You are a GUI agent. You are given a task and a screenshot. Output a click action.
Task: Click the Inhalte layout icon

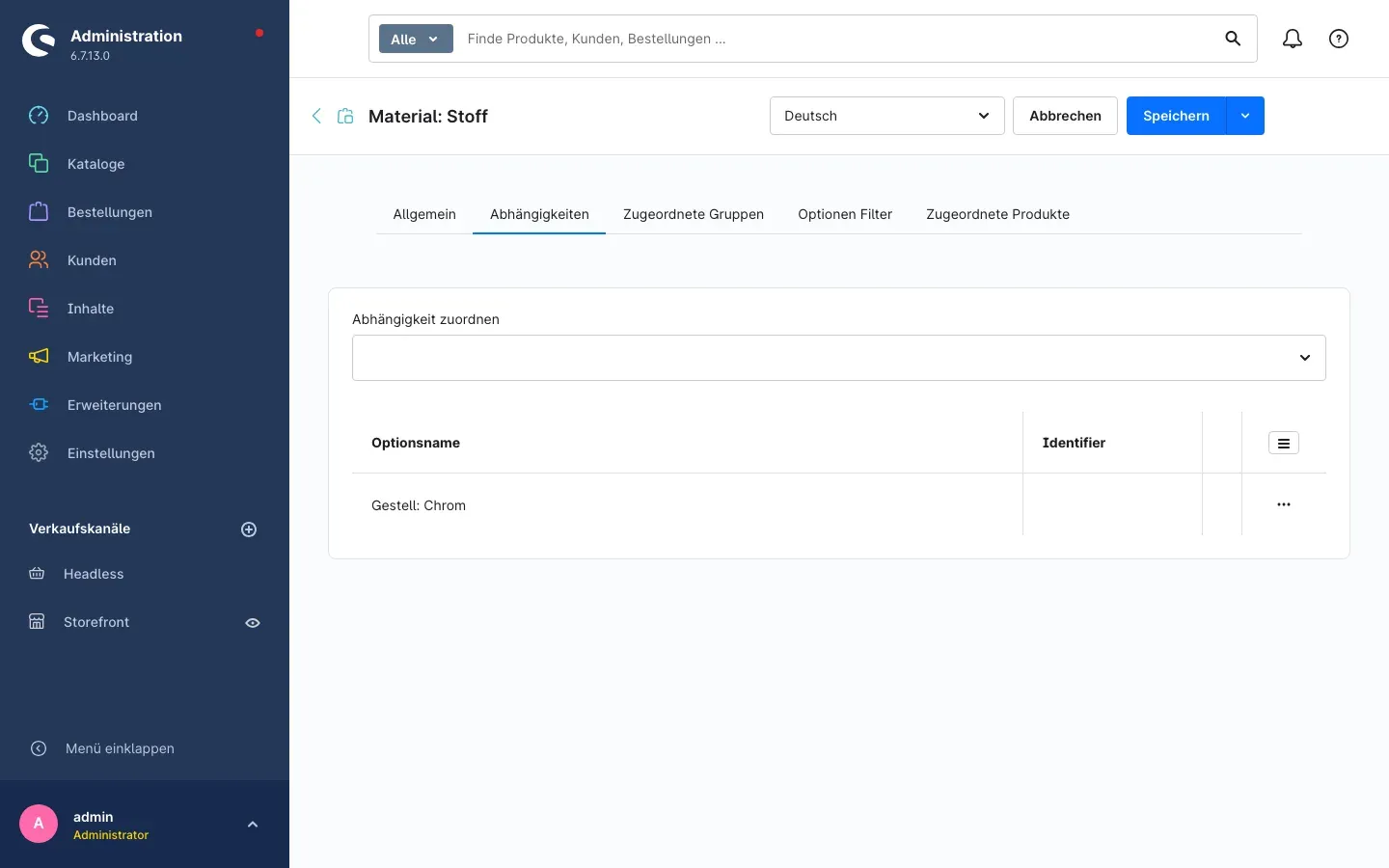[x=39, y=309]
